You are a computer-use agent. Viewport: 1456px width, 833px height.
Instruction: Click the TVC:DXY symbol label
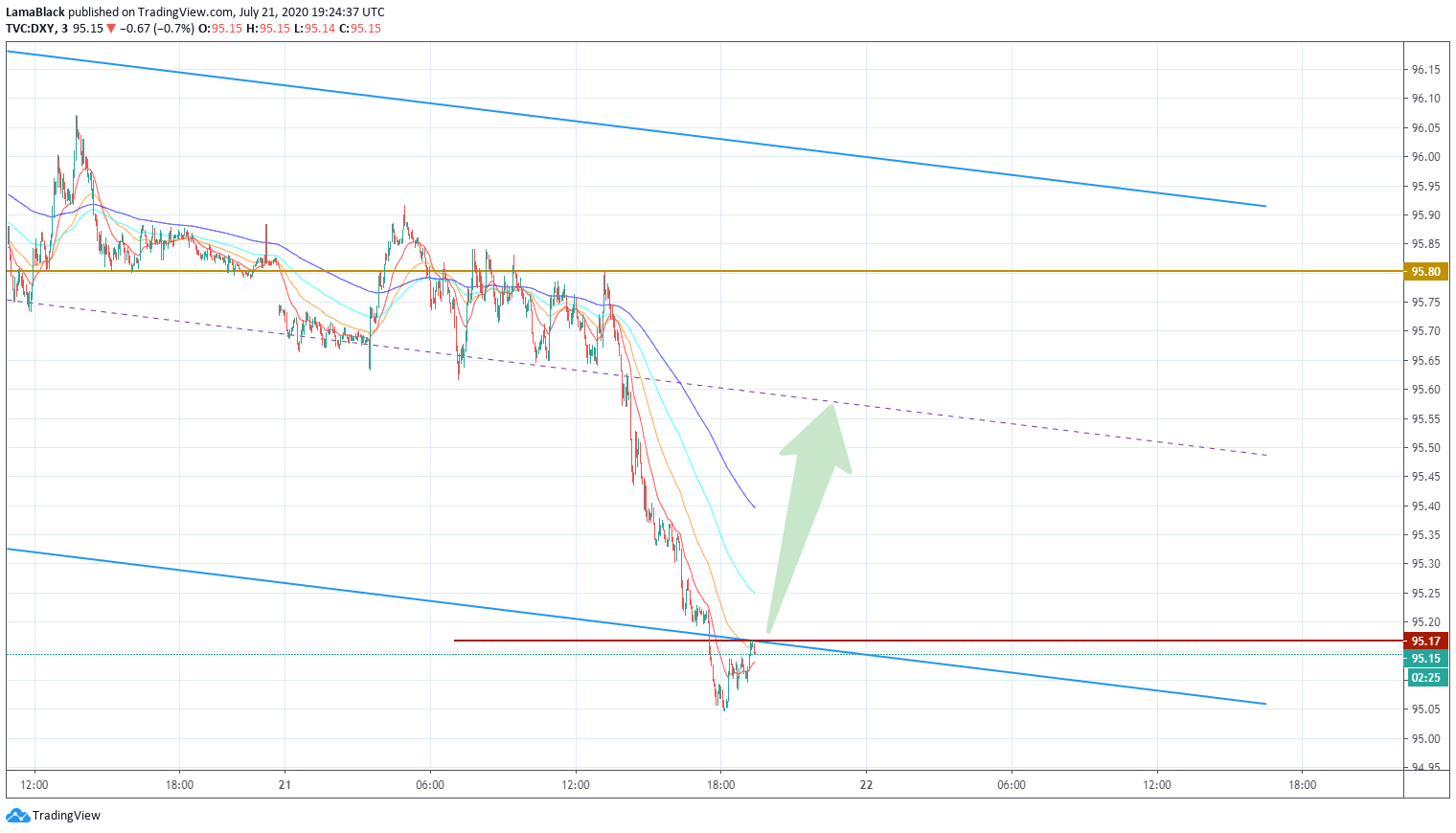(x=31, y=29)
